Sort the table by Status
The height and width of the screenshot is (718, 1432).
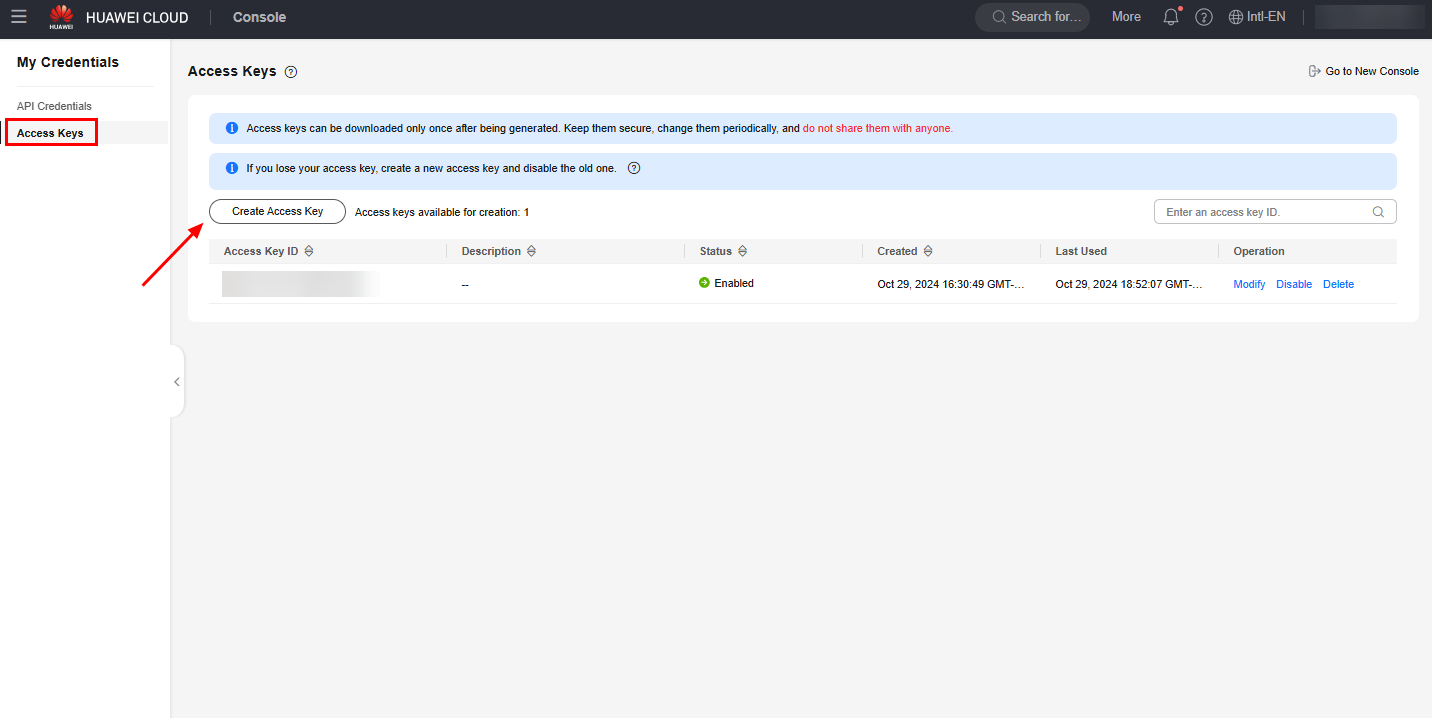pos(742,251)
